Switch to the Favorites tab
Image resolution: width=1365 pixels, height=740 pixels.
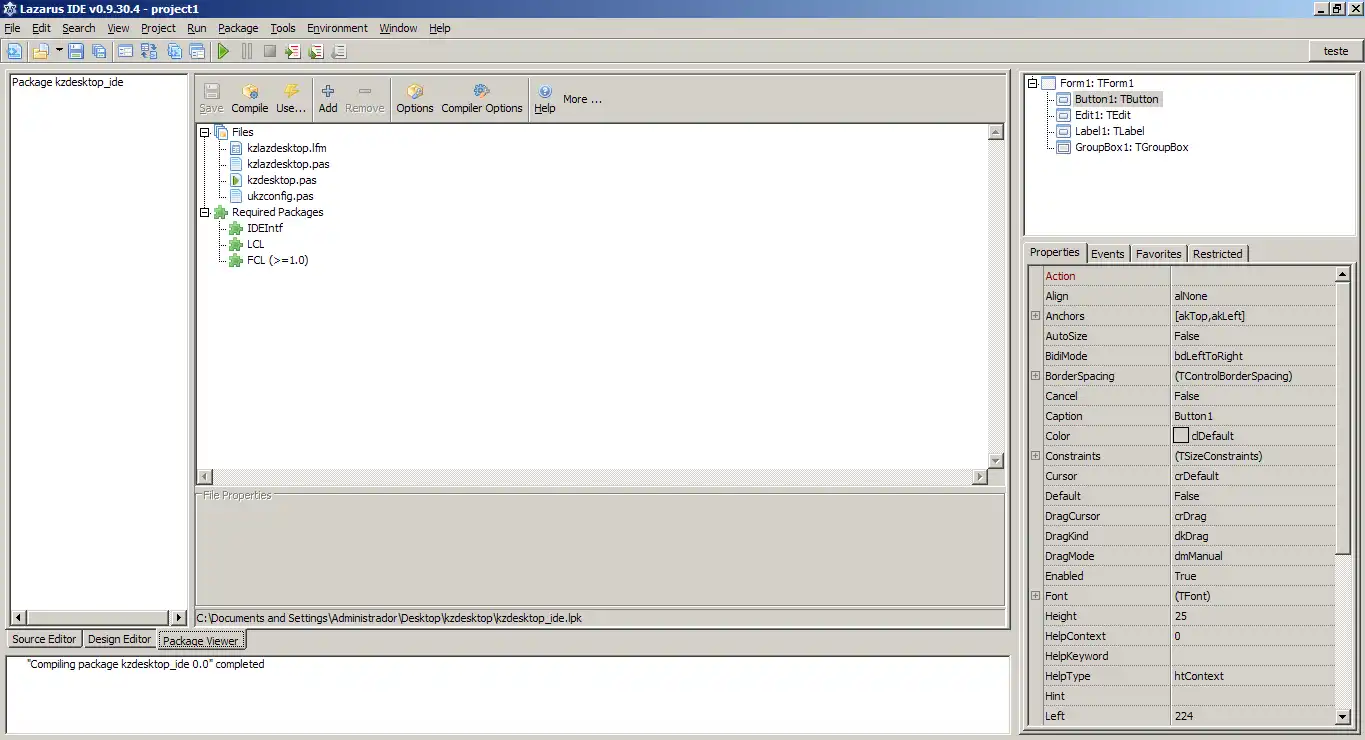click(1159, 254)
